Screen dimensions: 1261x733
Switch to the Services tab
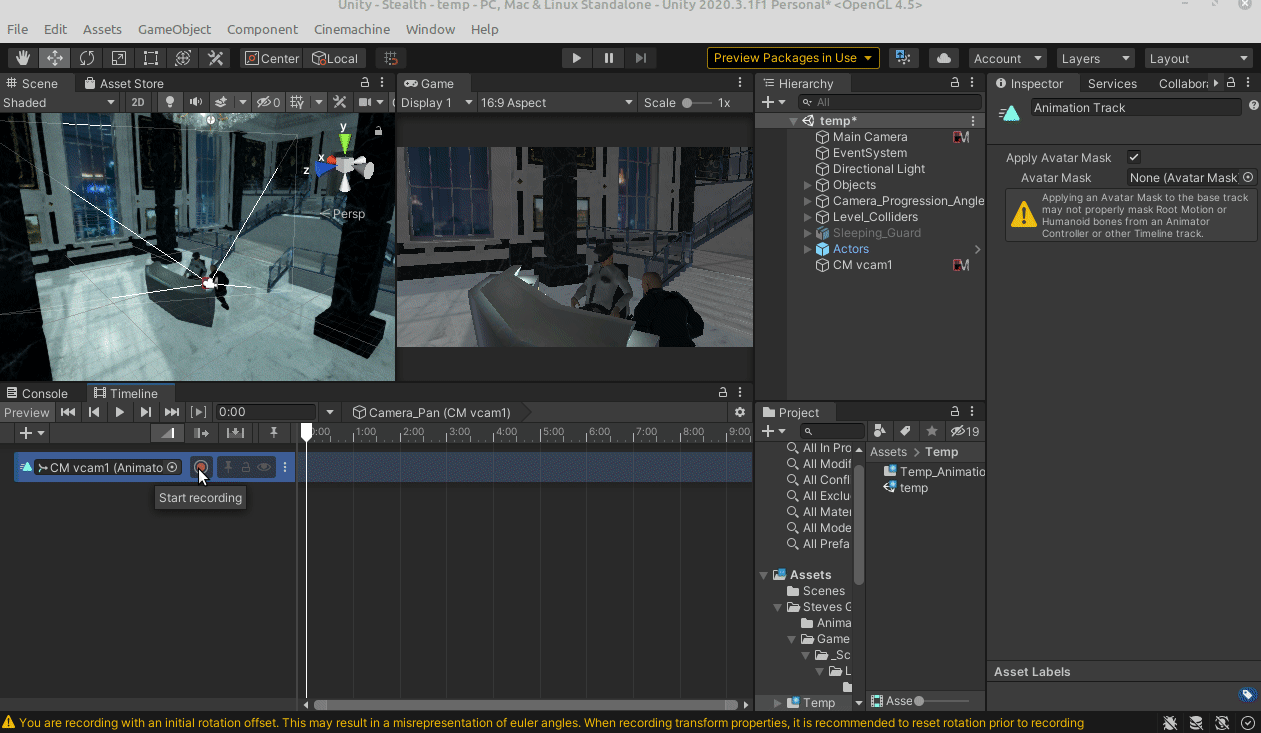pos(1112,83)
